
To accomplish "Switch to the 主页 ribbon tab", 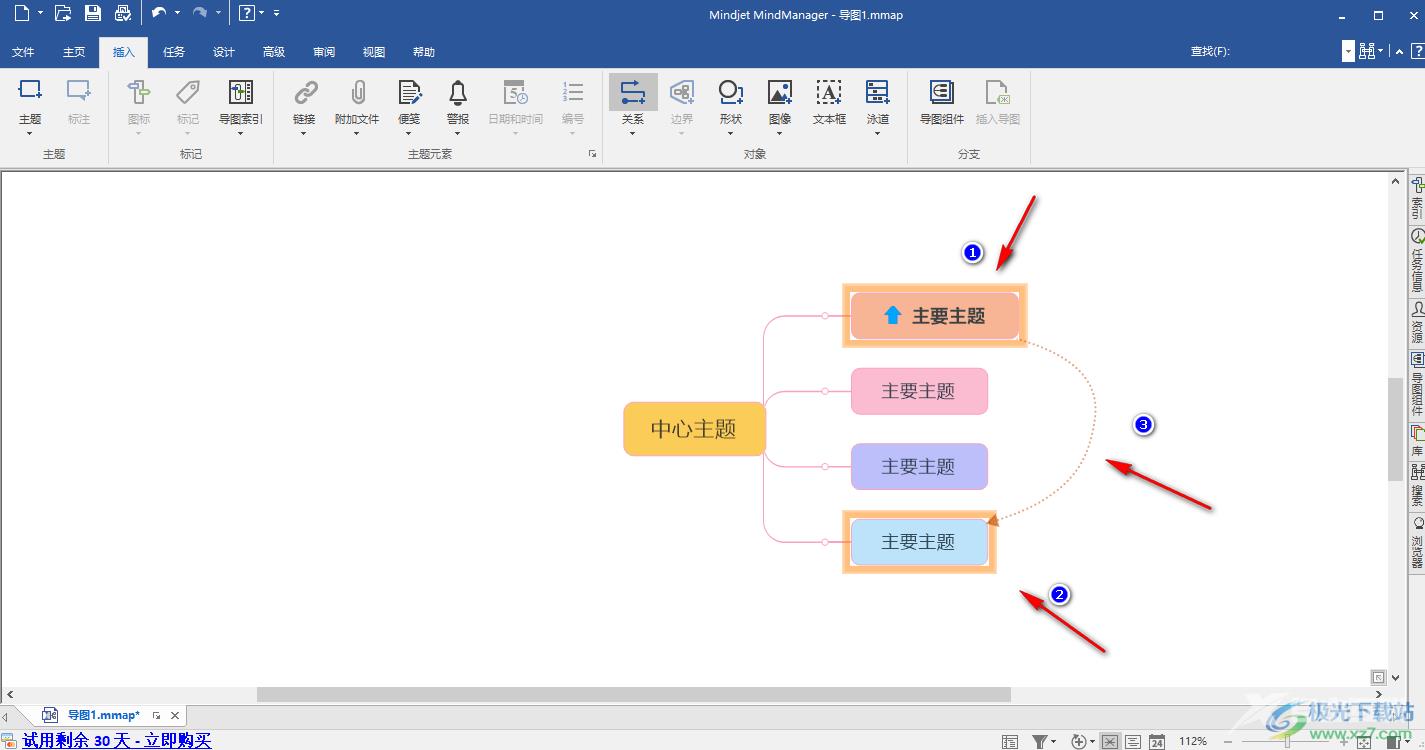I will click(74, 52).
